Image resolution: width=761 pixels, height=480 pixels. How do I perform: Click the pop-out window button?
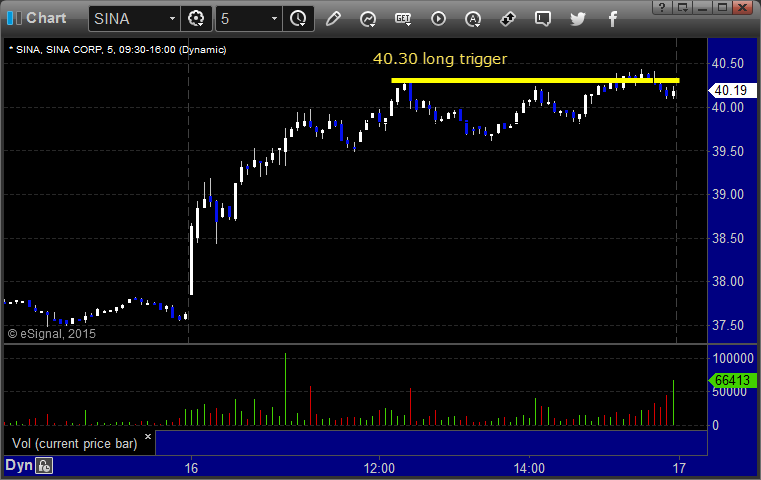(682, 7)
